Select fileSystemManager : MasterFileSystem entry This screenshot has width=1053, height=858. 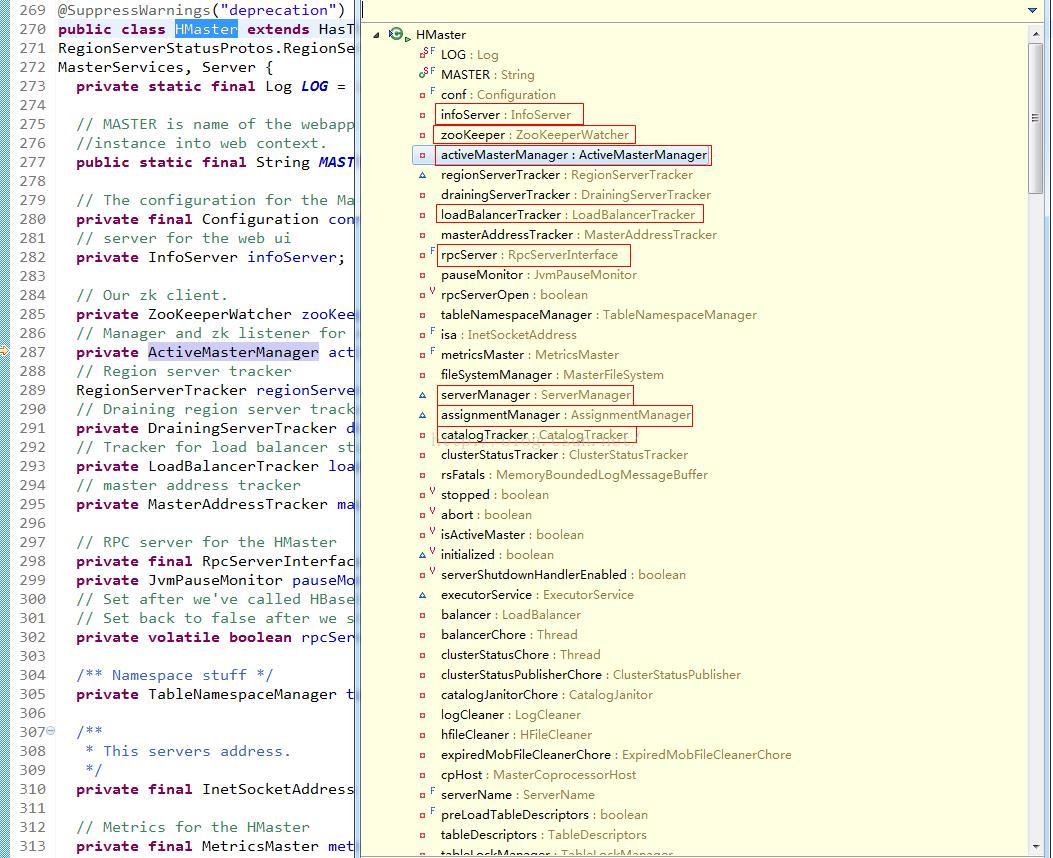click(552, 375)
